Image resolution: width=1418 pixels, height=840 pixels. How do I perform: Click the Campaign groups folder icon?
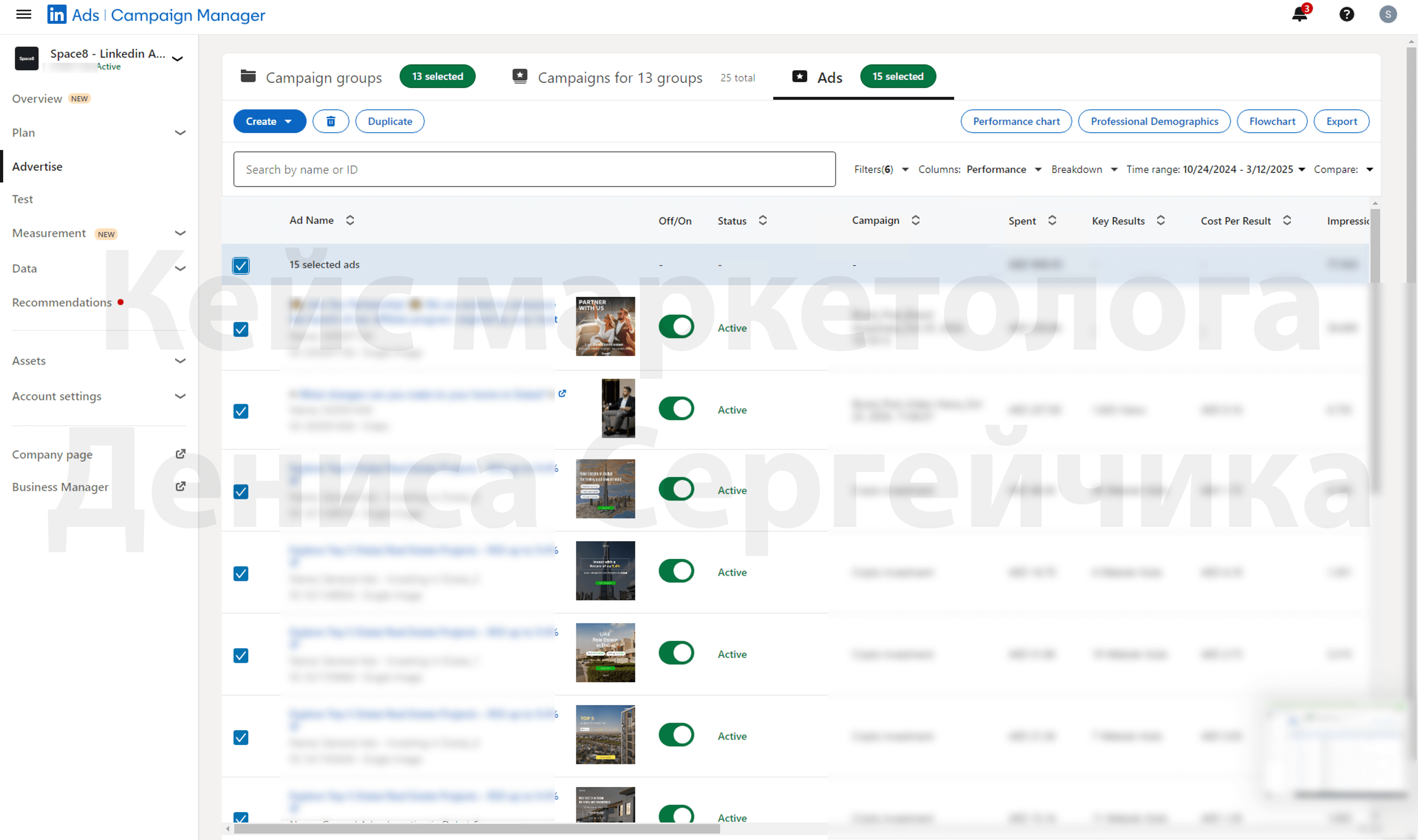248,76
